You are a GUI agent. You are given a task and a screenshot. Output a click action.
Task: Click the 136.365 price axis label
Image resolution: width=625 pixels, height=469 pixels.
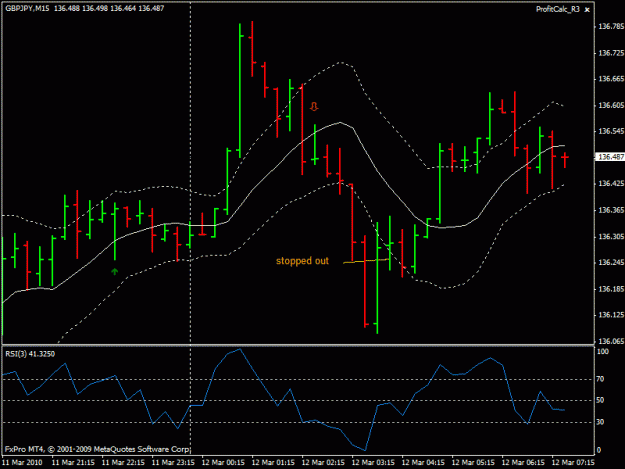tap(611, 210)
